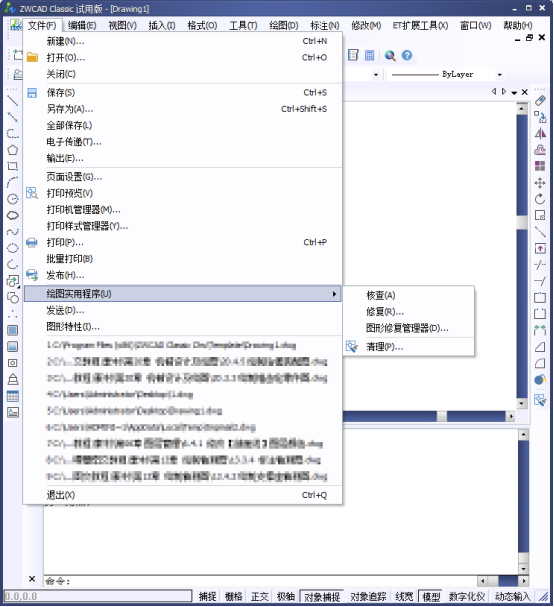Screen dimensions: 554x607
Task: Select the Arc draw tool
Action: (13, 183)
